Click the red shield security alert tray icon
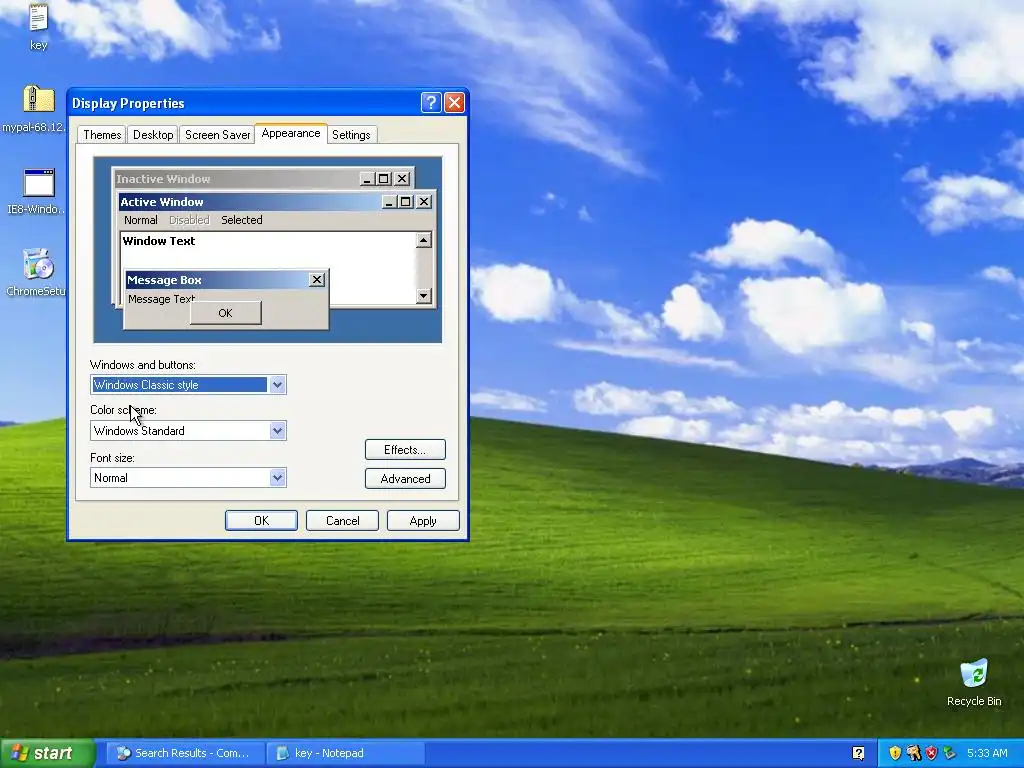1024x768 pixels. (931, 753)
